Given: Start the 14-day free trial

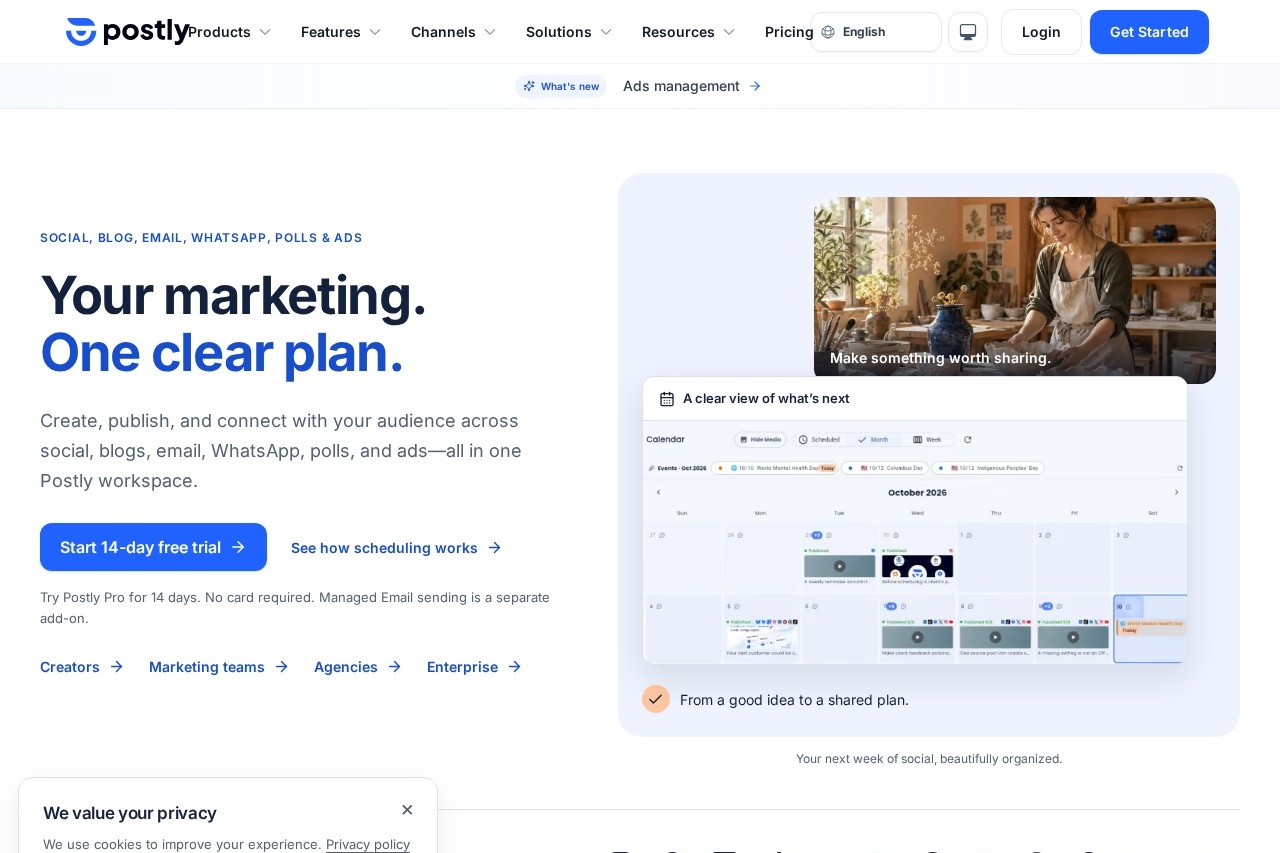Looking at the screenshot, I should (153, 547).
